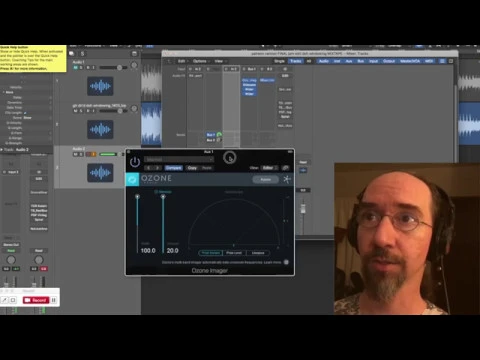The height and width of the screenshot is (360, 480).
Task: Click the square region icon in recorder bar
Action: pyautogui.click(x=13, y=300)
